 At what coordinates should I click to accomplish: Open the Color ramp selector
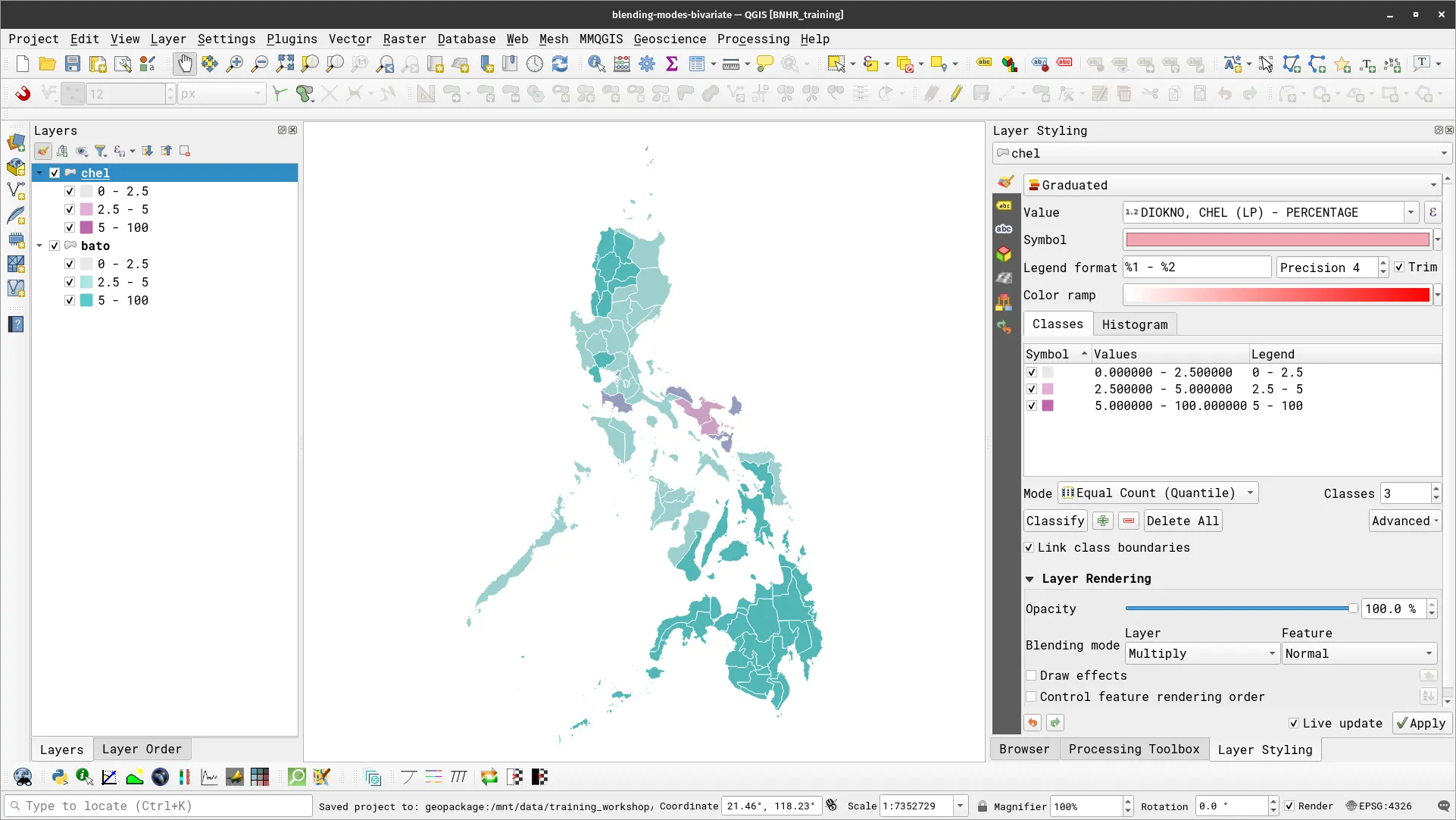point(1437,295)
